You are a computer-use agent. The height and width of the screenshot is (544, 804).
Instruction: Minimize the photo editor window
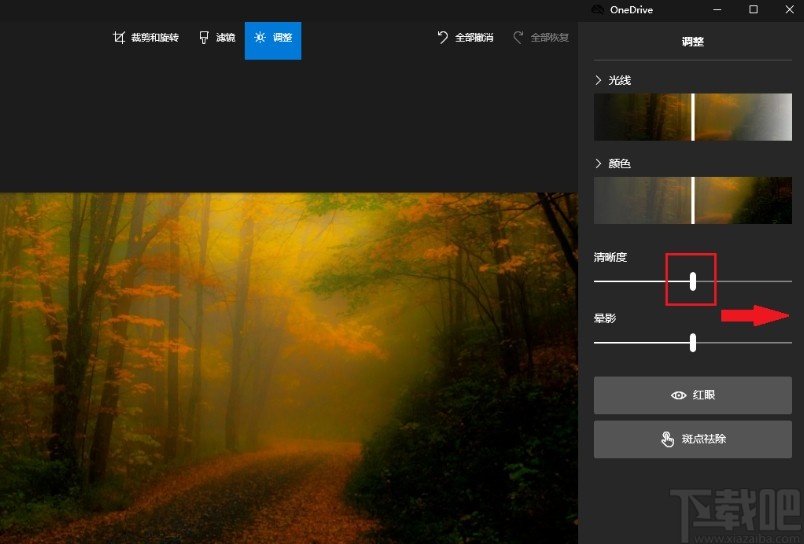coord(717,10)
